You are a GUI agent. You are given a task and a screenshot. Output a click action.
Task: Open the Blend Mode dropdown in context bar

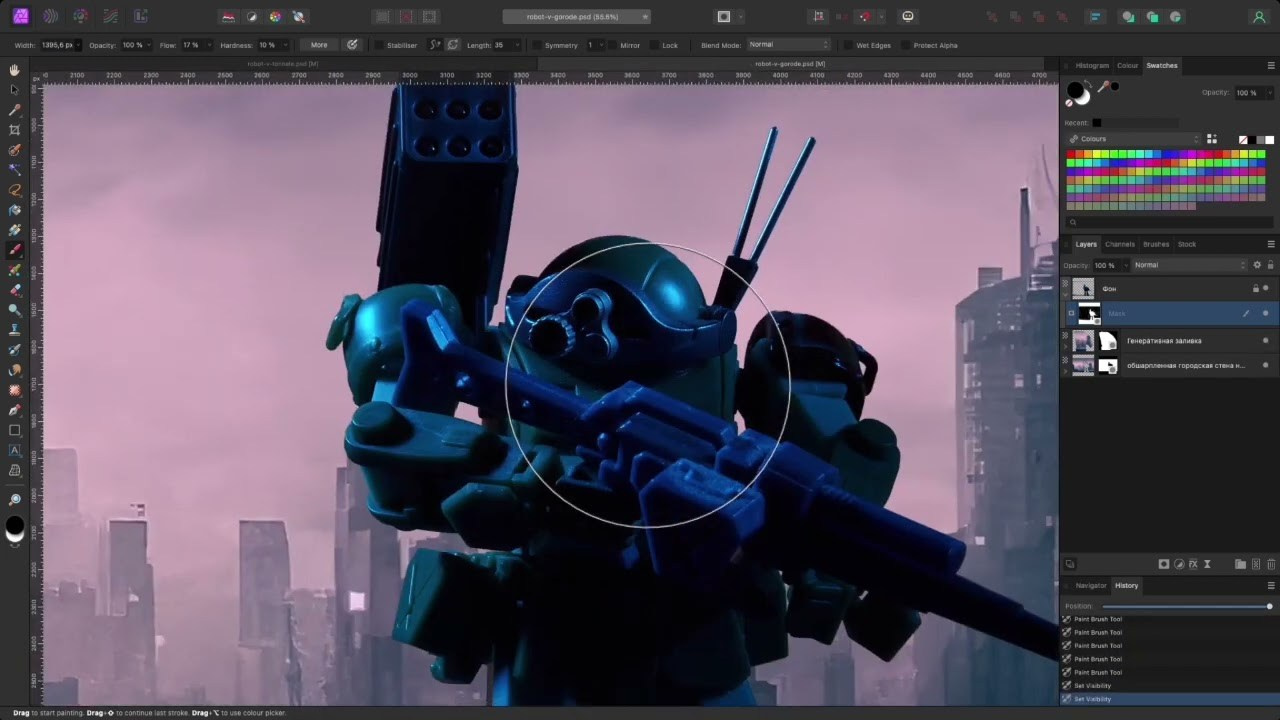790,45
